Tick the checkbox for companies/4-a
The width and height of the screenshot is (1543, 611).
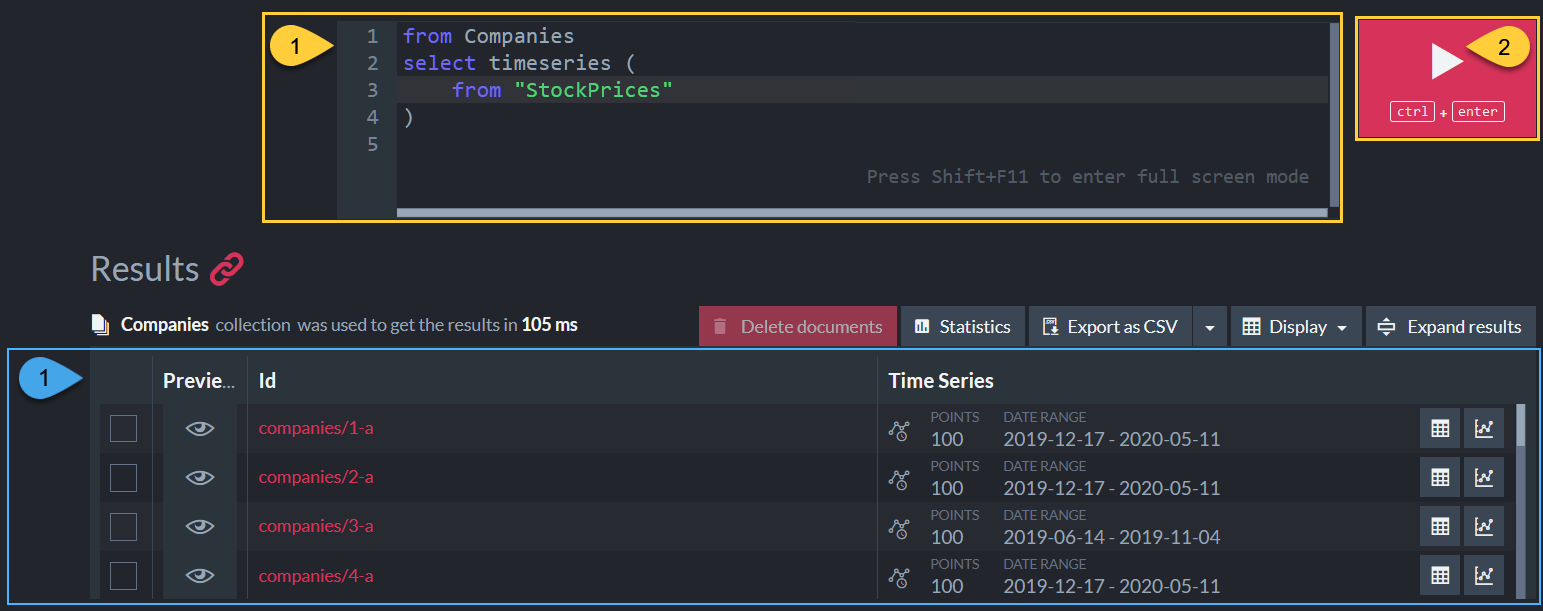point(123,576)
